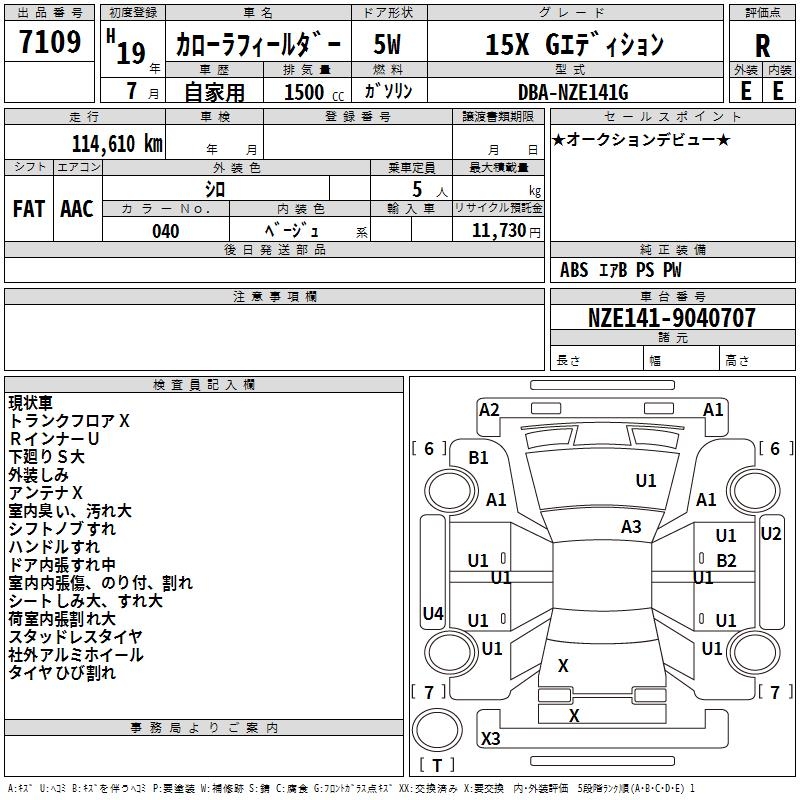Click the AAC air conditioner value
The width and height of the screenshot is (800, 800).
click(77, 209)
